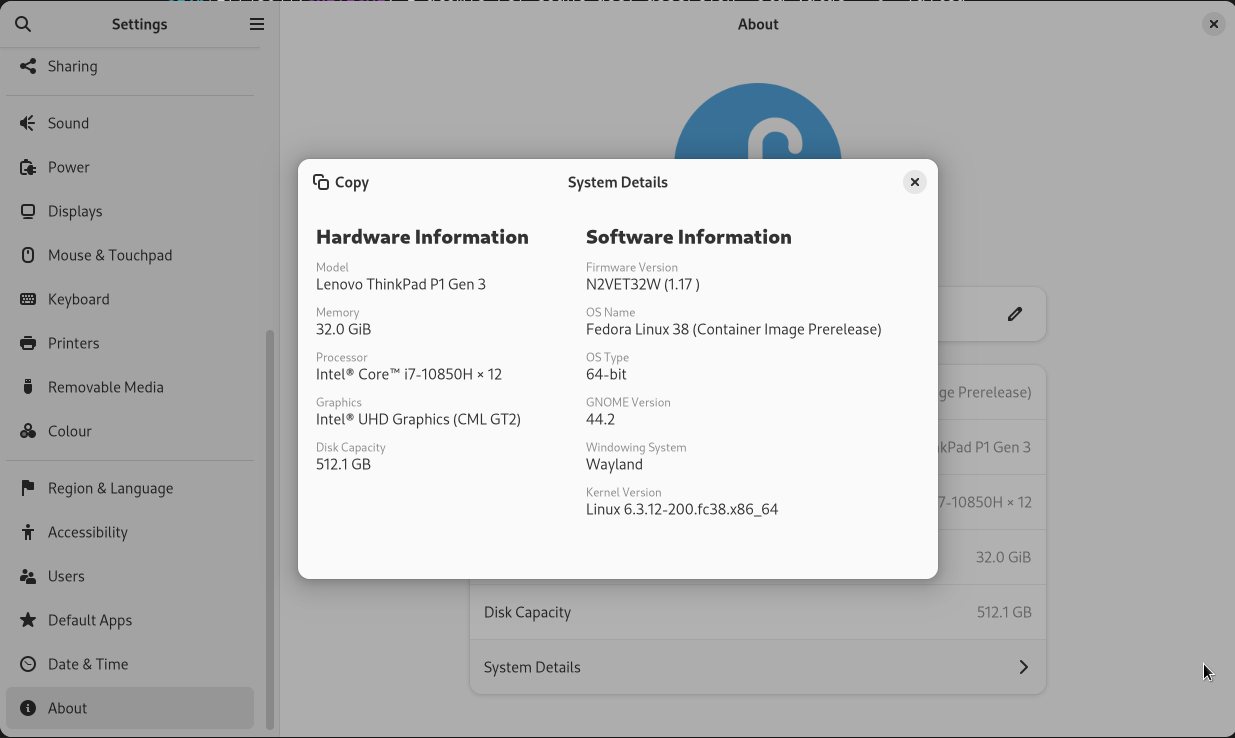Screen dimensions: 1235x738
Task: Click the About panel title
Action: pos(758,24)
